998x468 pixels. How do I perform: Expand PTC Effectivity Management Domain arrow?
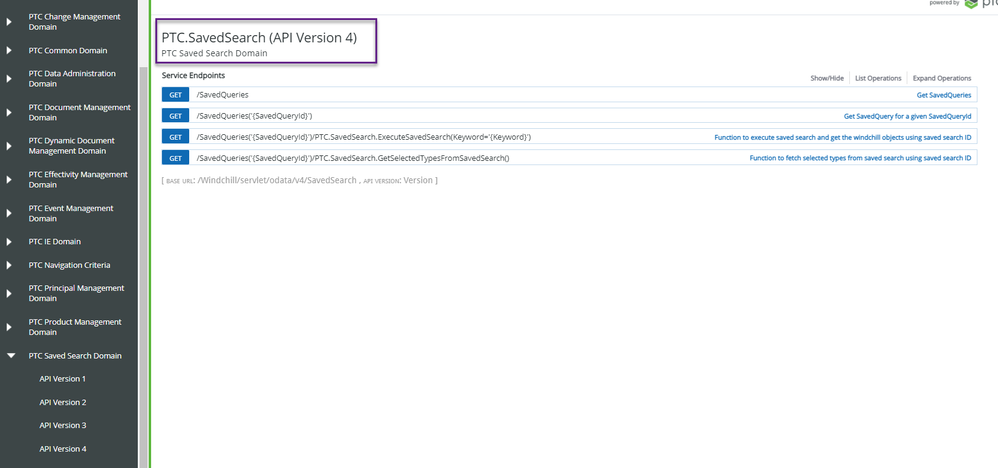pyautogui.click(x=9, y=180)
